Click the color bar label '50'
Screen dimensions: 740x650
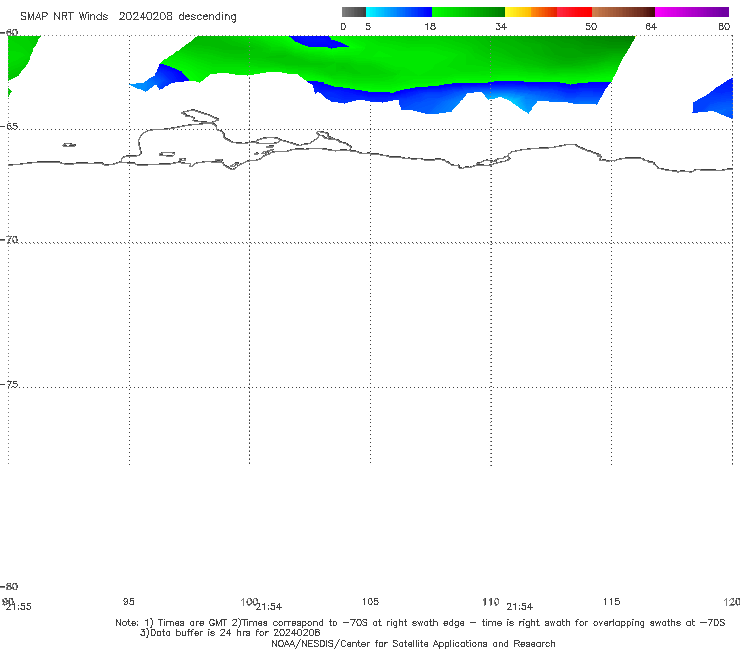(x=591, y=26)
